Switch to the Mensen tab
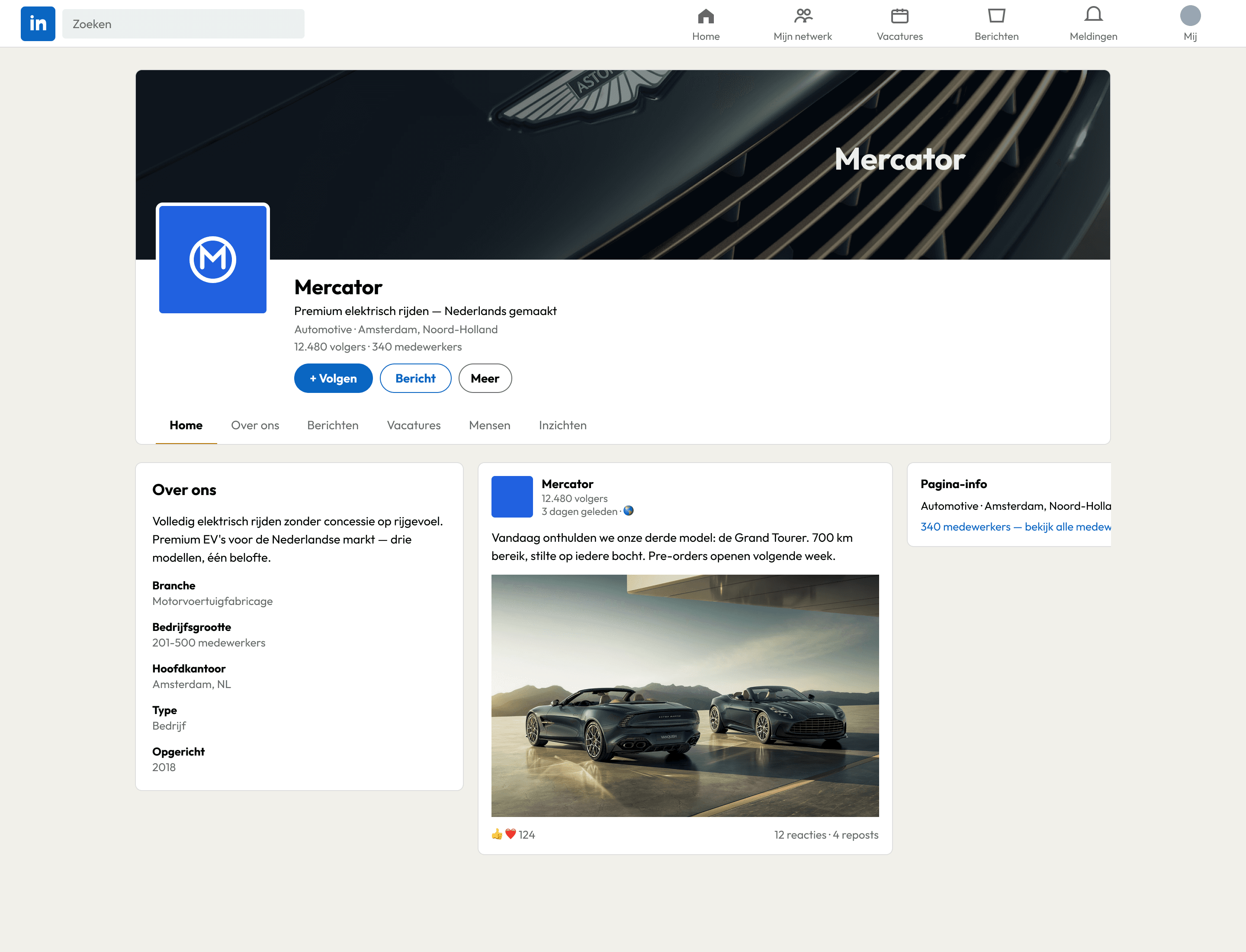Viewport: 1246px width, 952px height. pyautogui.click(x=490, y=425)
